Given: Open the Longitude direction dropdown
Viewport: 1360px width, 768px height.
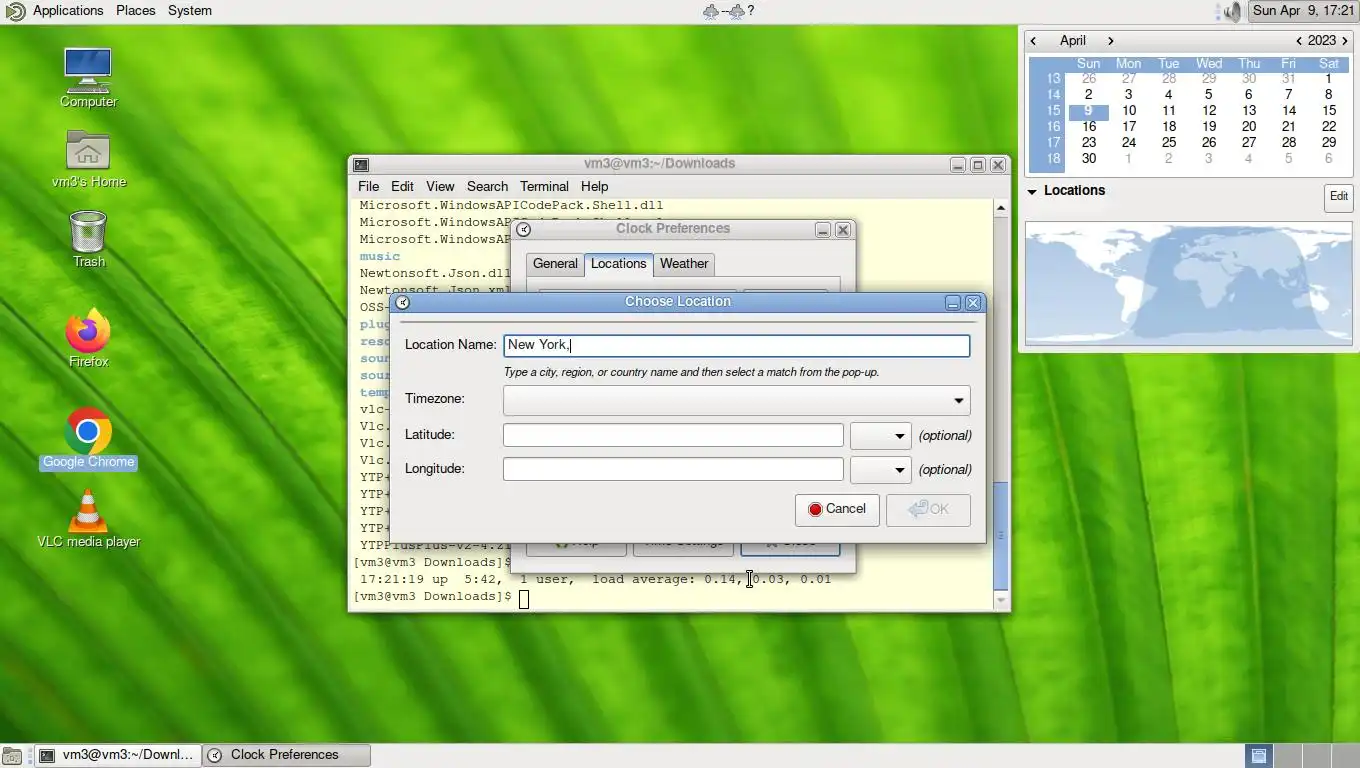Looking at the screenshot, I should coord(880,470).
